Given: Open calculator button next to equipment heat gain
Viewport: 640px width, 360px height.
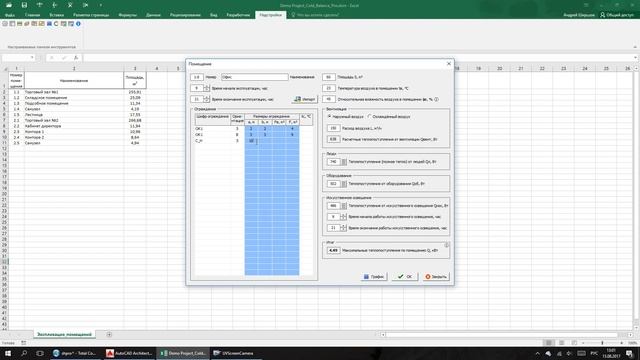Looking at the screenshot, I should [x=344, y=184].
